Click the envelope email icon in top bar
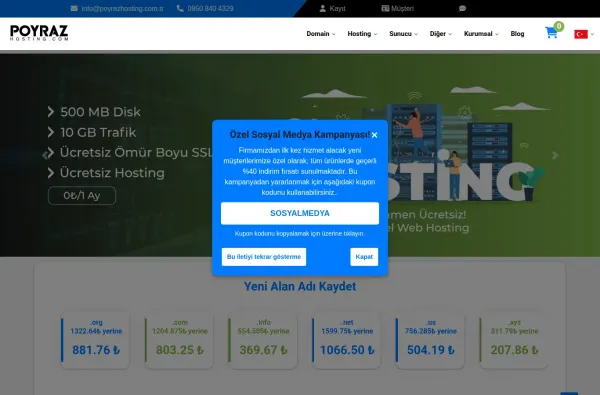This screenshot has width=600, height=395. coord(74,8)
